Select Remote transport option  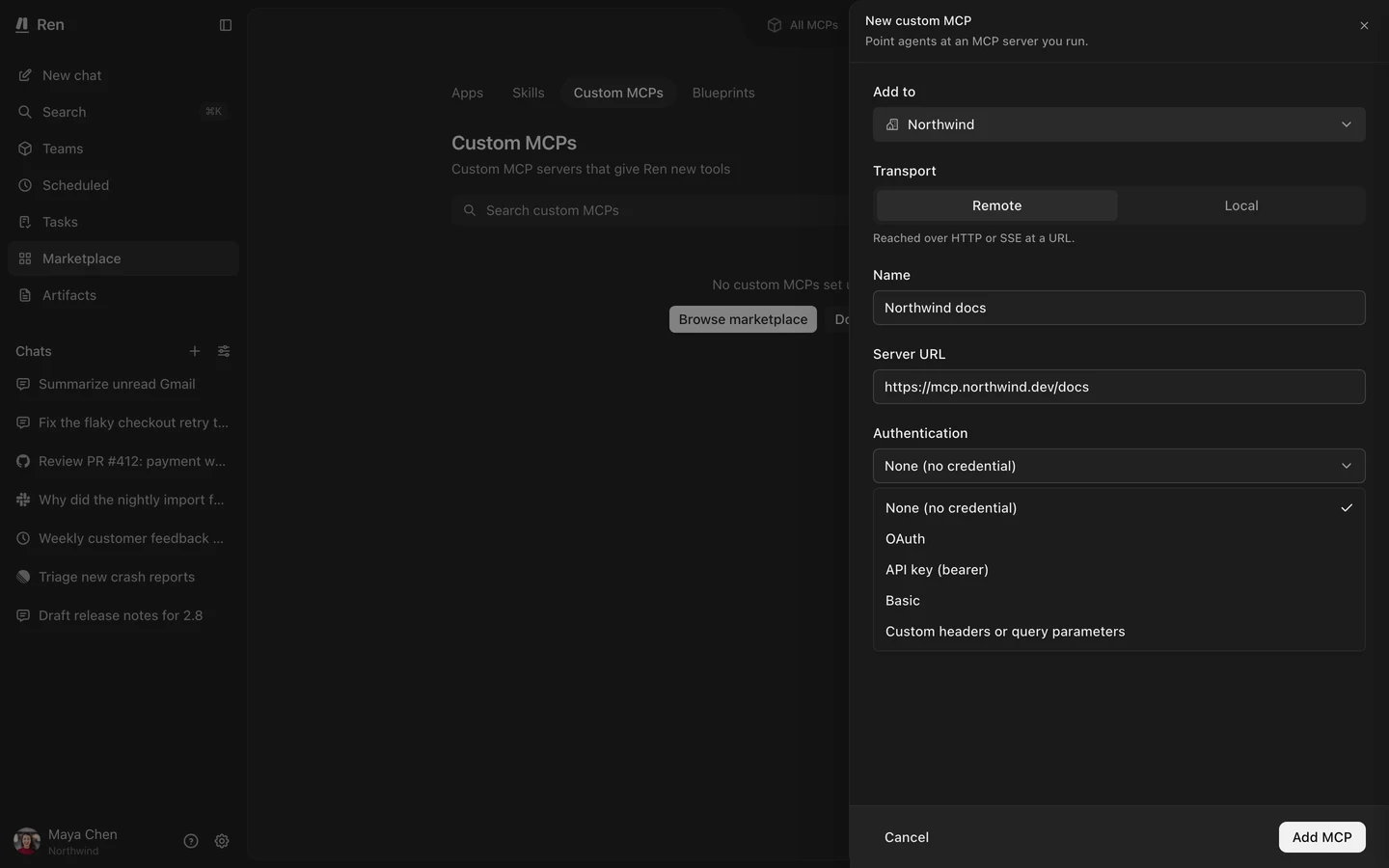[x=997, y=205]
